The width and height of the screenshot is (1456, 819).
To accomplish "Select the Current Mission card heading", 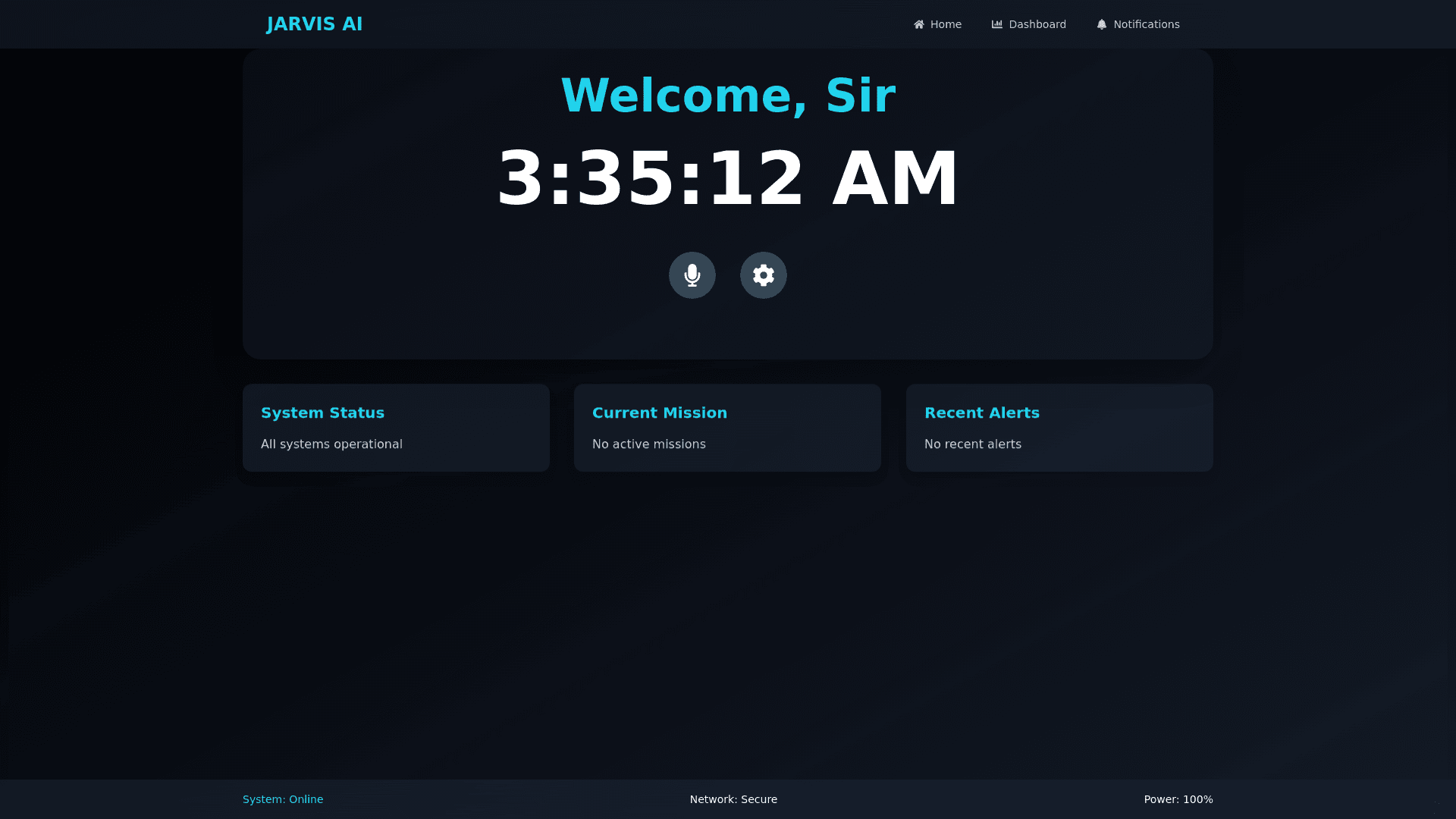I will point(659,413).
